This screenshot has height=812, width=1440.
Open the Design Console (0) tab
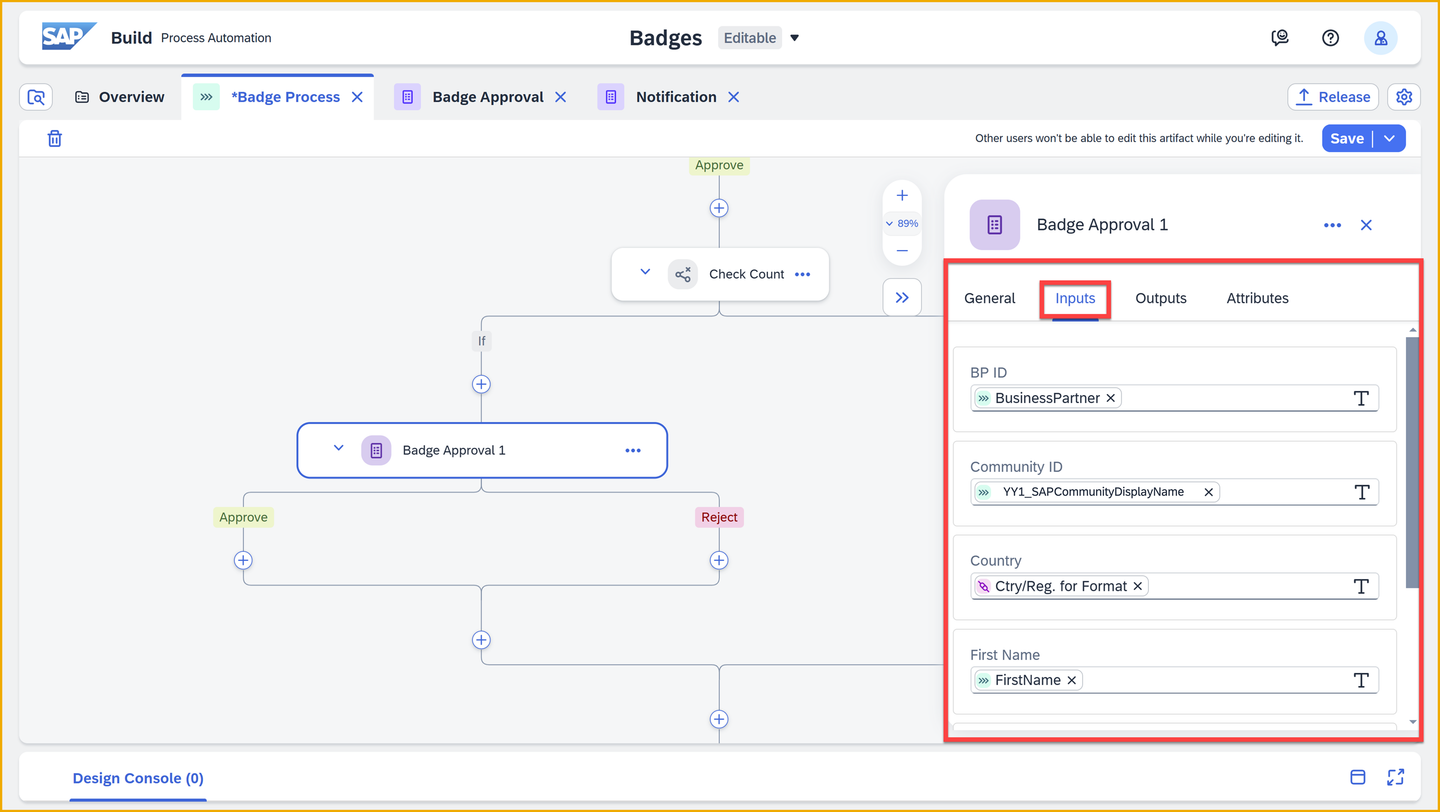(x=138, y=778)
